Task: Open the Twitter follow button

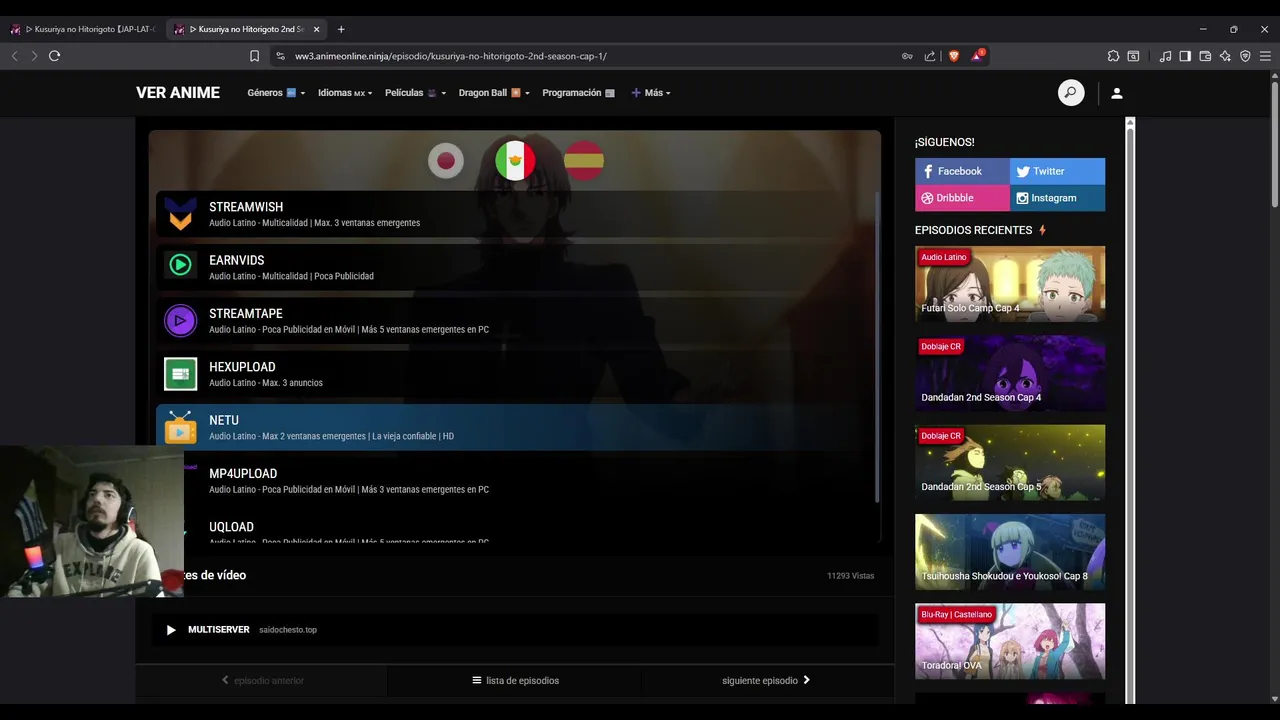Action: pos(1057,171)
